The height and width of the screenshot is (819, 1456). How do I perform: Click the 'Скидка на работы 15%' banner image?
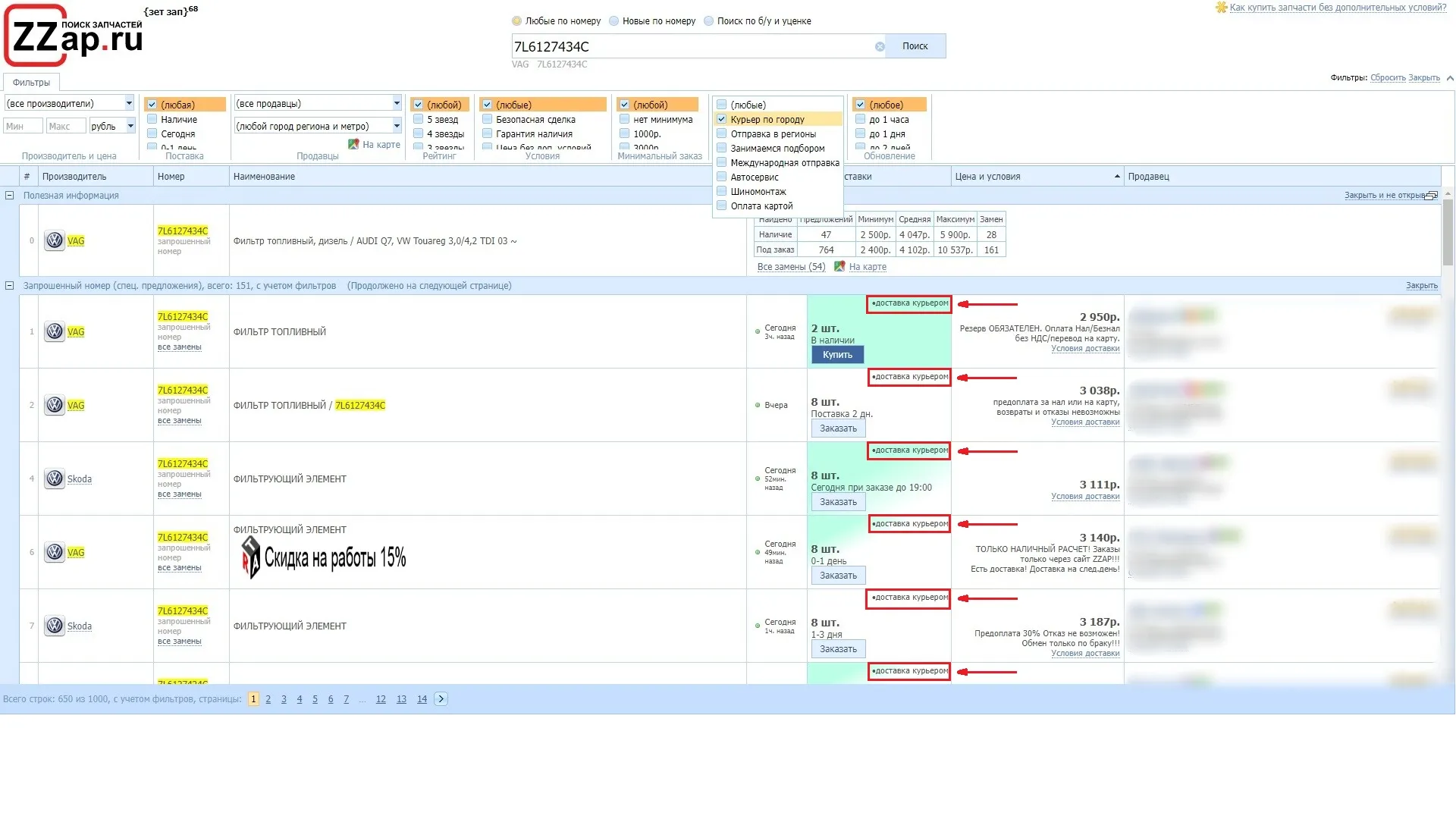324,557
